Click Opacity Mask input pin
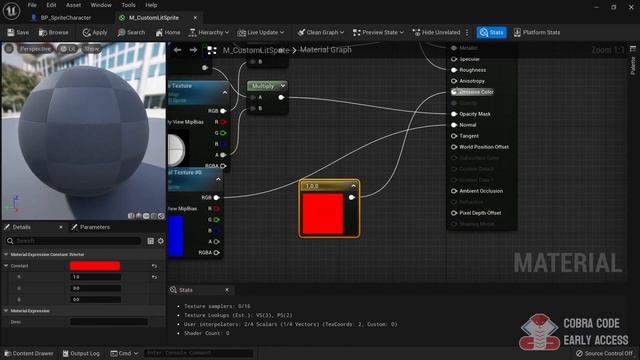 (x=454, y=114)
